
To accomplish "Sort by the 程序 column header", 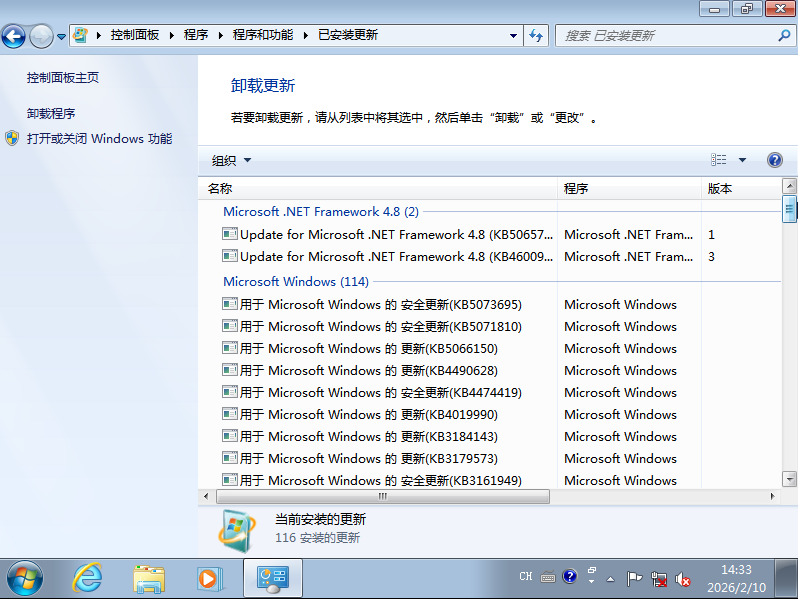I will 630,189.
